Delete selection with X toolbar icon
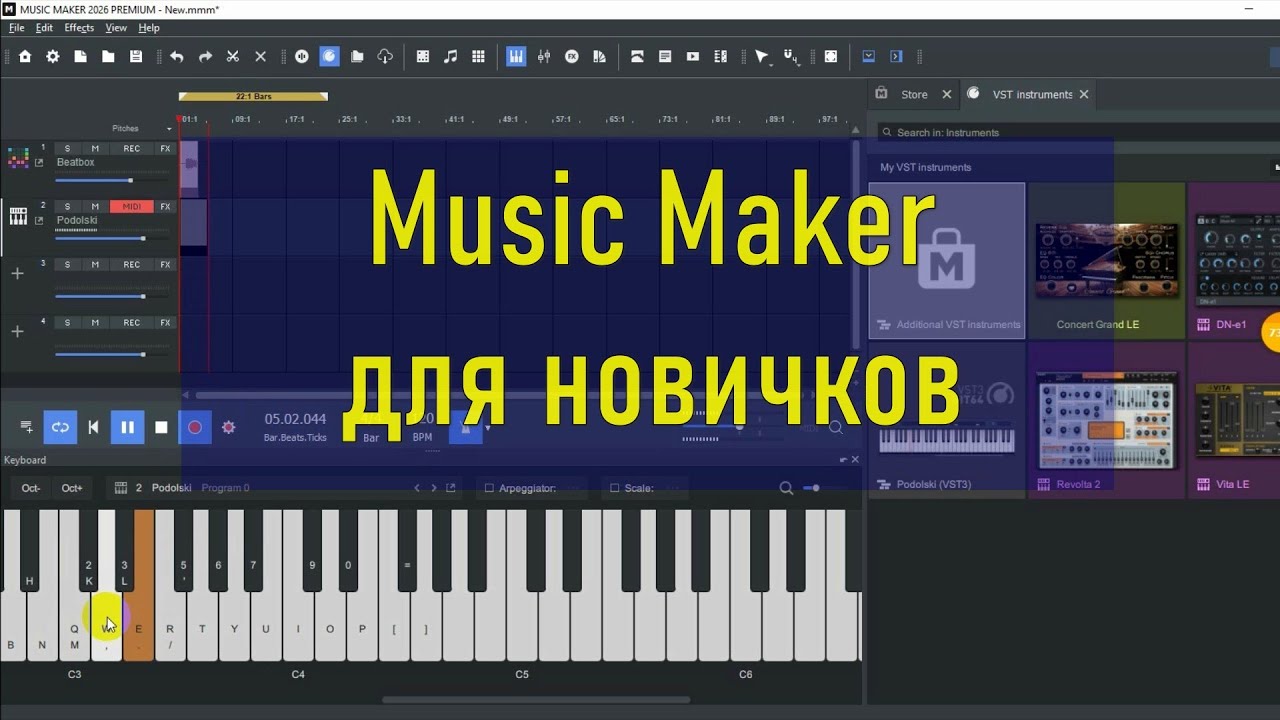The image size is (1280, 720). [x=261, y=57]
